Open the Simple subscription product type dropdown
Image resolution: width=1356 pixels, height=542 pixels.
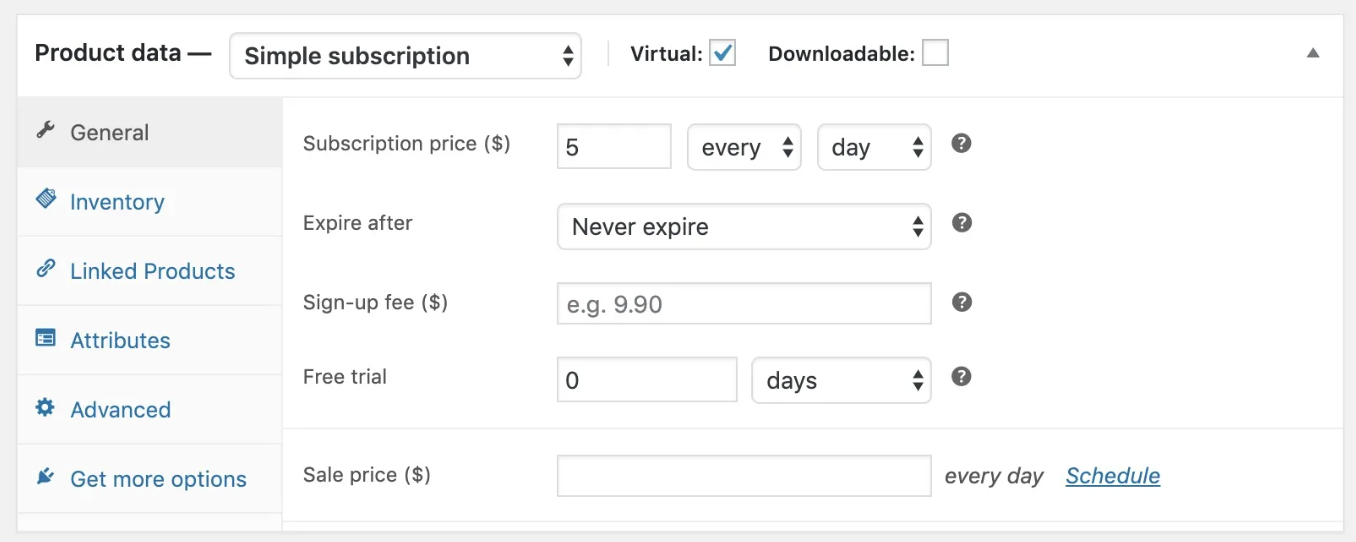(405, 56)
